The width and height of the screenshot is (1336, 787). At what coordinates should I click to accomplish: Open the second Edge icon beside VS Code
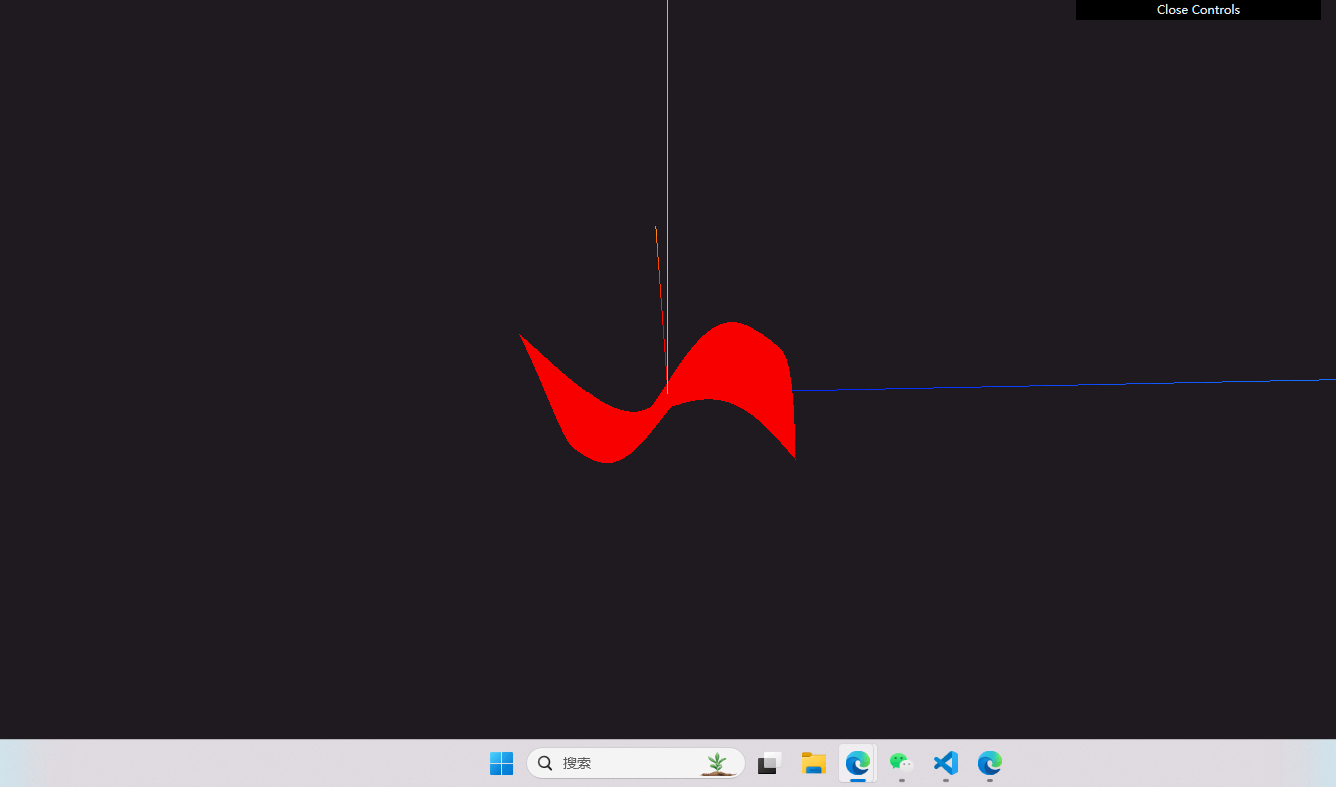(989, 763)
